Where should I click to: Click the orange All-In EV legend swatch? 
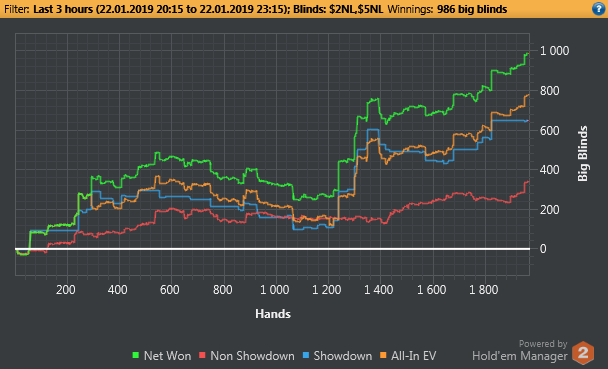coord(383,355)
